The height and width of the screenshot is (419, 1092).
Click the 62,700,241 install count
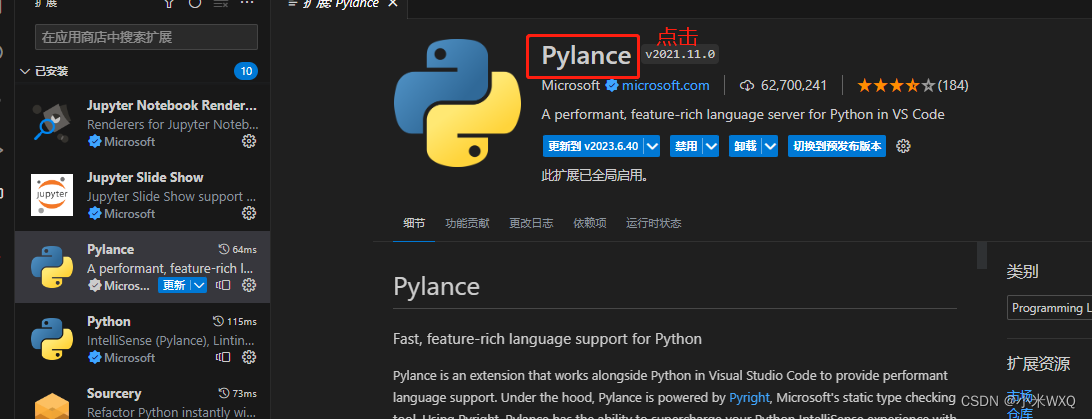[x=794, y=86]
